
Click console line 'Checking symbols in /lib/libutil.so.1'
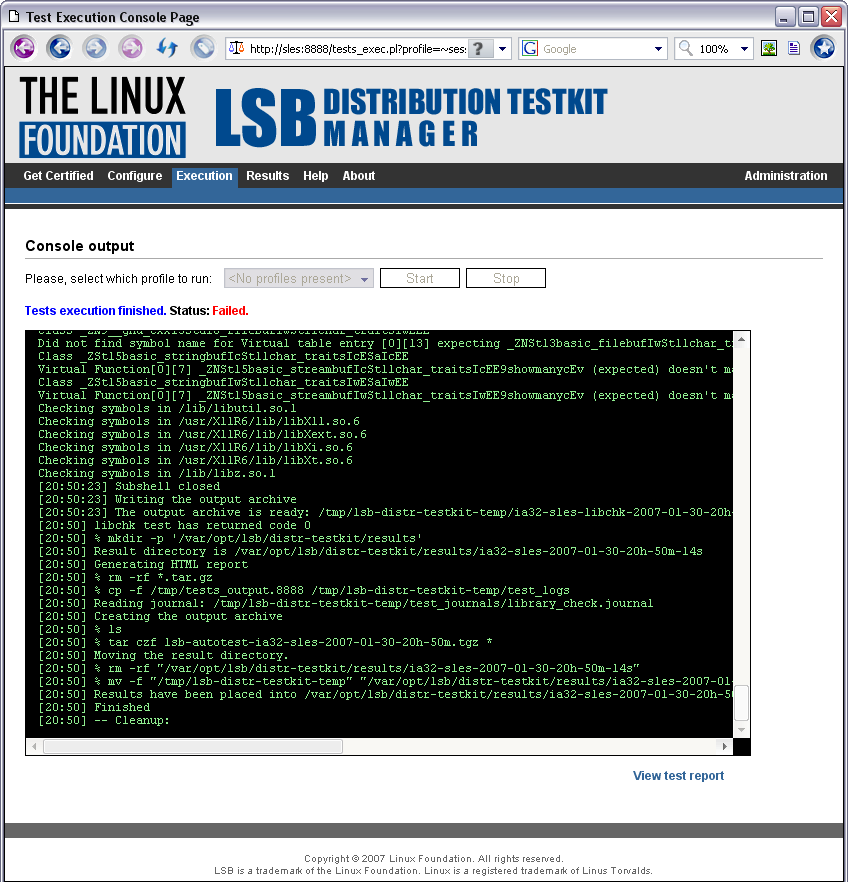[167, 408]
